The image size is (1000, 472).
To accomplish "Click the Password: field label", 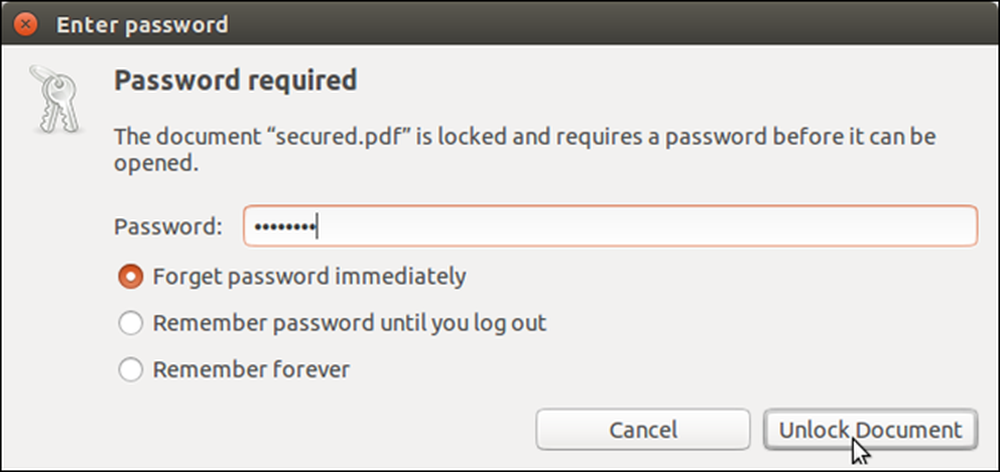I will 168,226.
